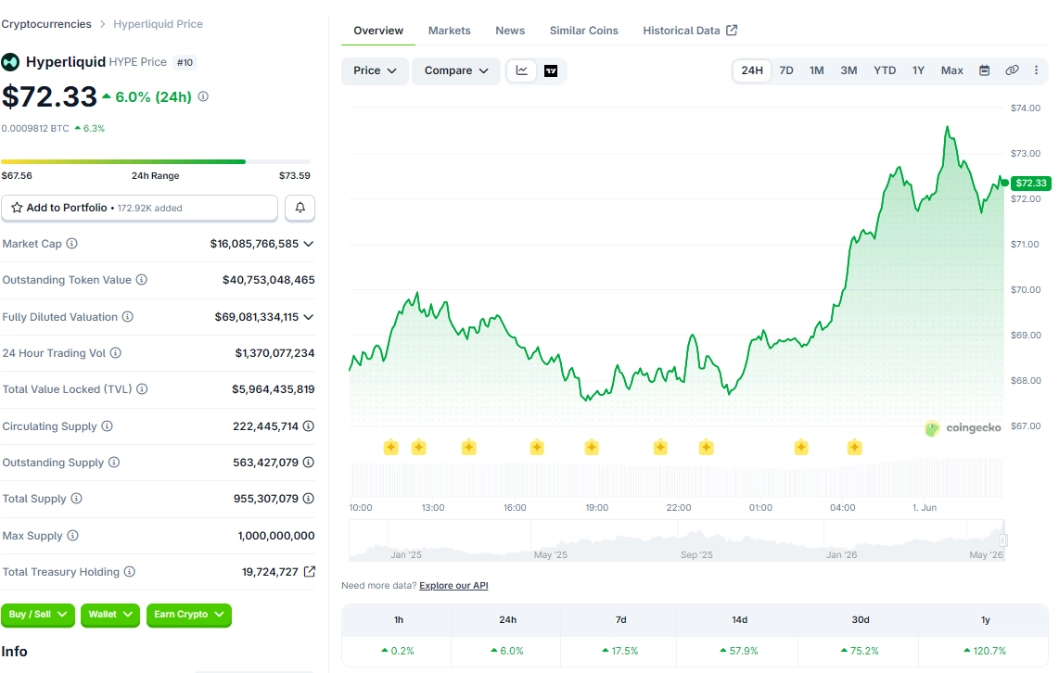Select 24H chart range
This screenshot has width=1059, height=673.
pyautogui.click(x=752, y=70)
